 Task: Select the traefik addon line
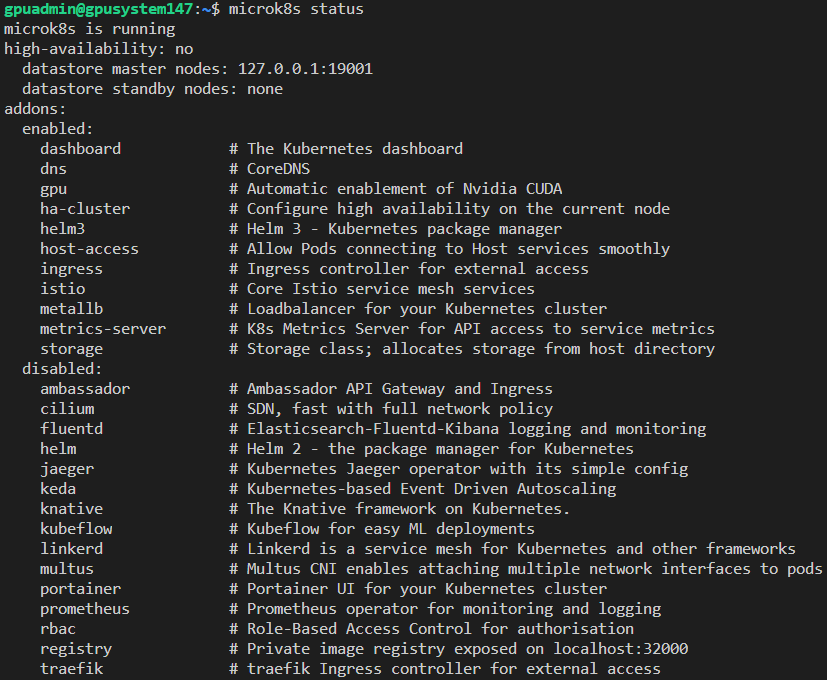pyautogui.click(x=71, y=668)
